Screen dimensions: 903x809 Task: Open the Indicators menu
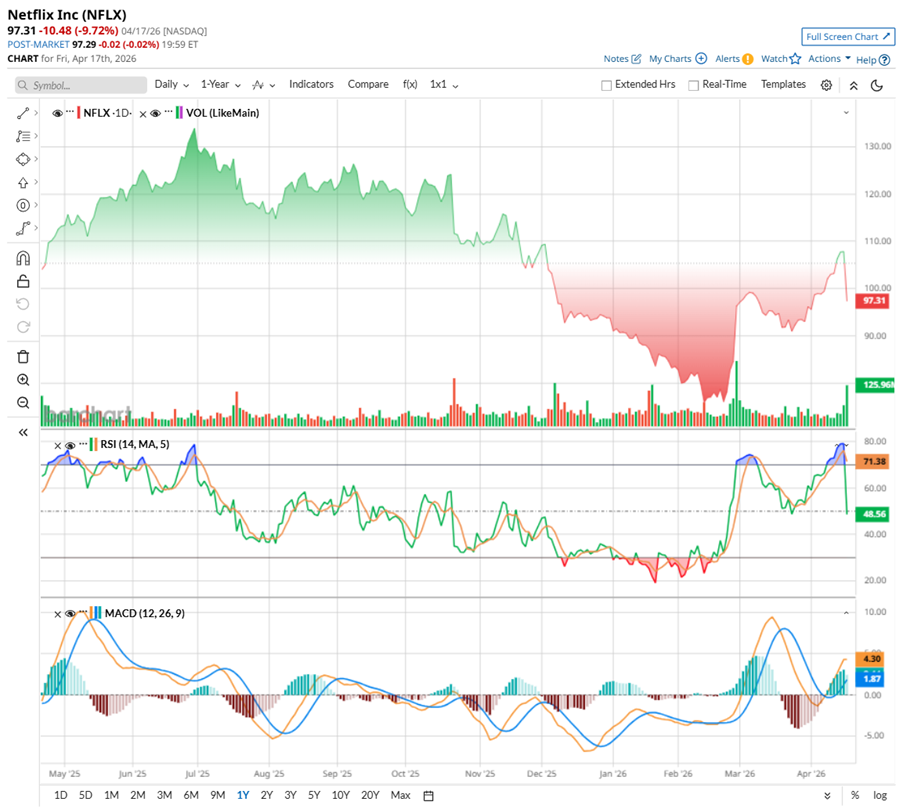click(312, 85)
